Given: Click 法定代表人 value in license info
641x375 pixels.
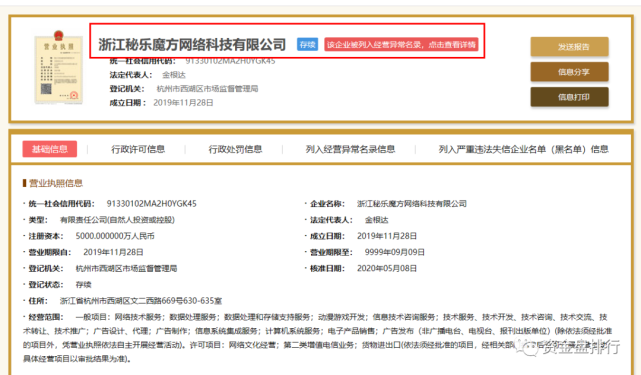Looking at the screenshot, I should tap(377, 220).
